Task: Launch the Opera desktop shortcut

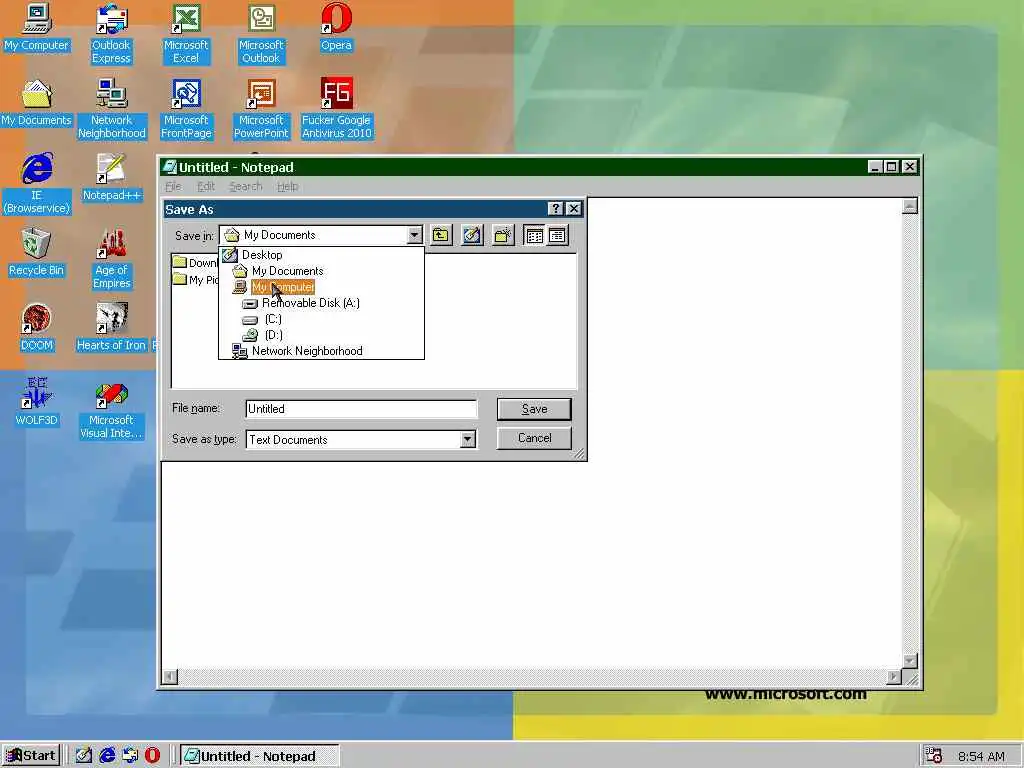Action: pyautogui.click(x=336, y=27)
